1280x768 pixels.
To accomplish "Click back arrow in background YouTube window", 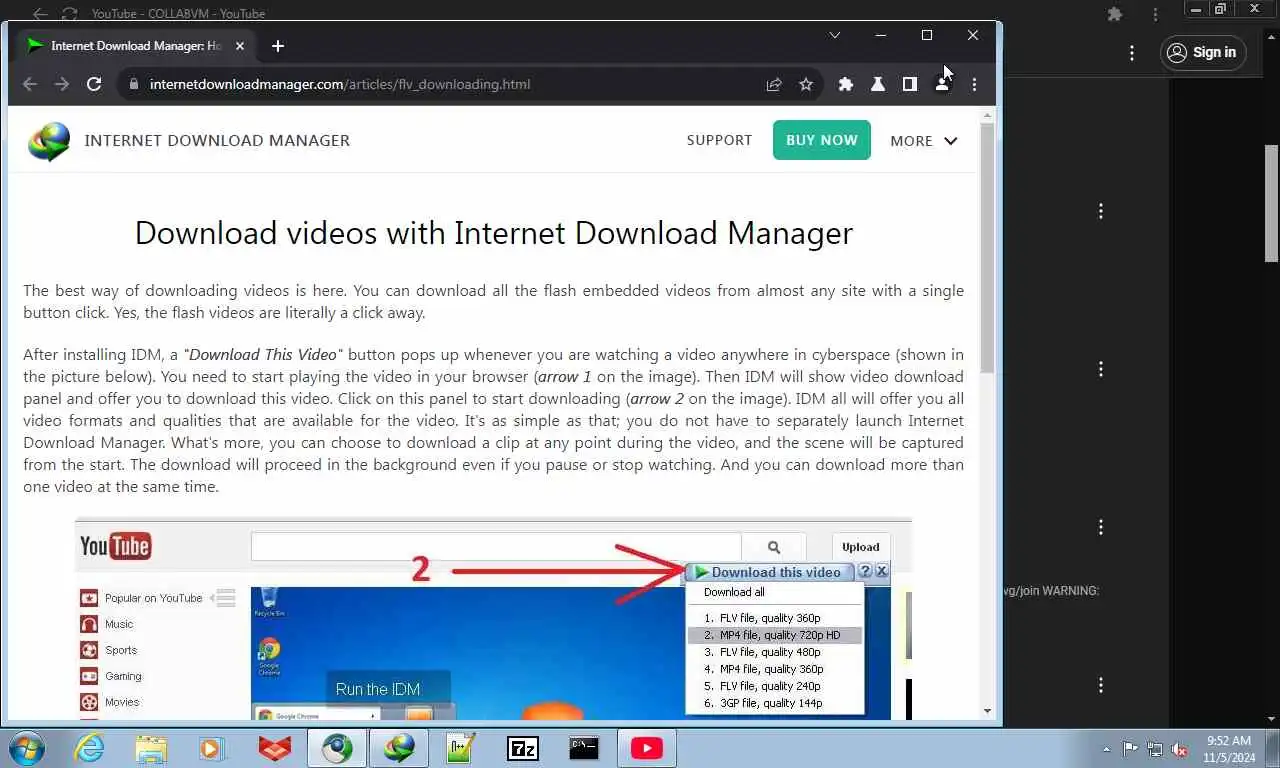I will (39, 14).
